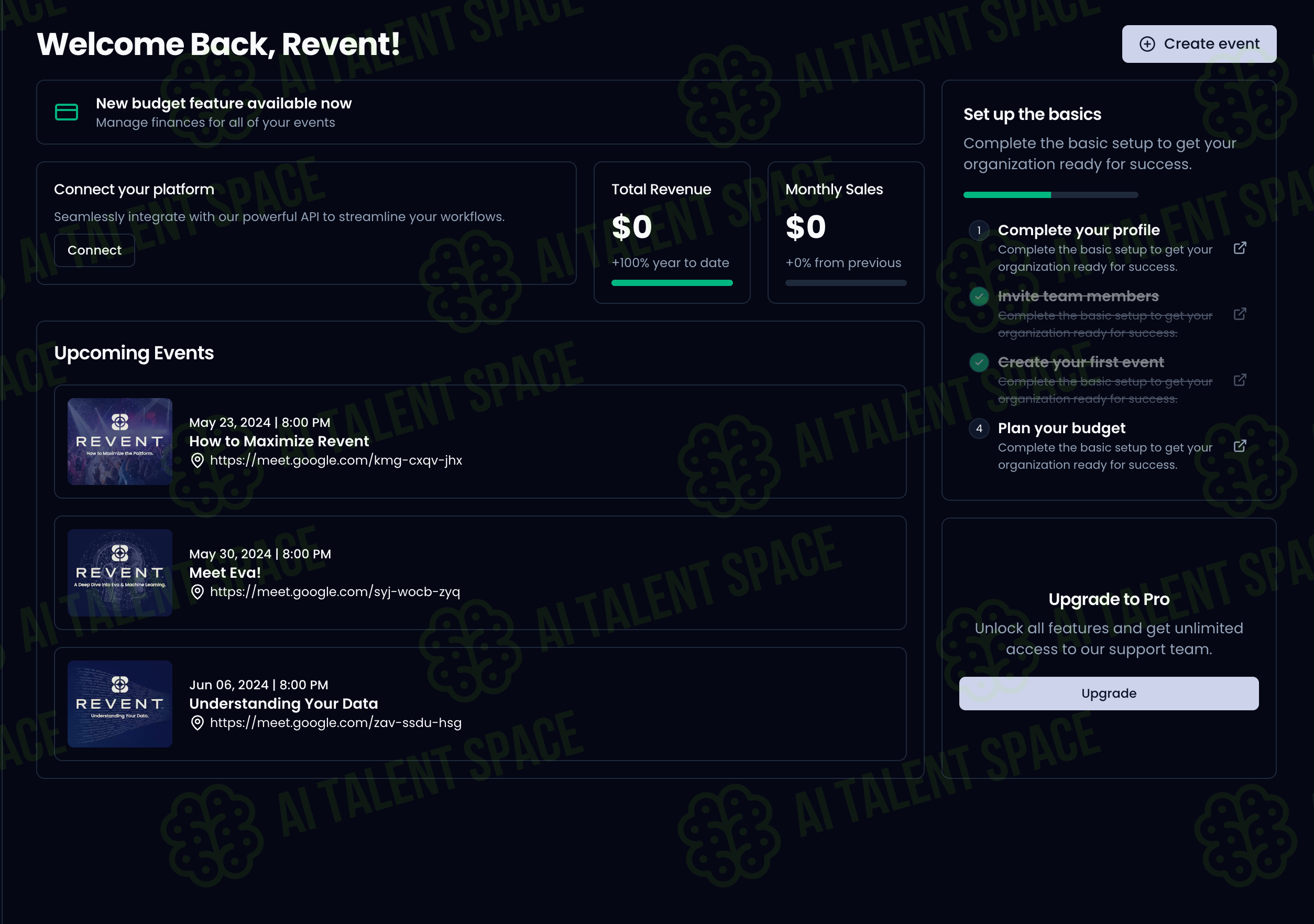Click the Upgrade button

(x=1109, y=694)
